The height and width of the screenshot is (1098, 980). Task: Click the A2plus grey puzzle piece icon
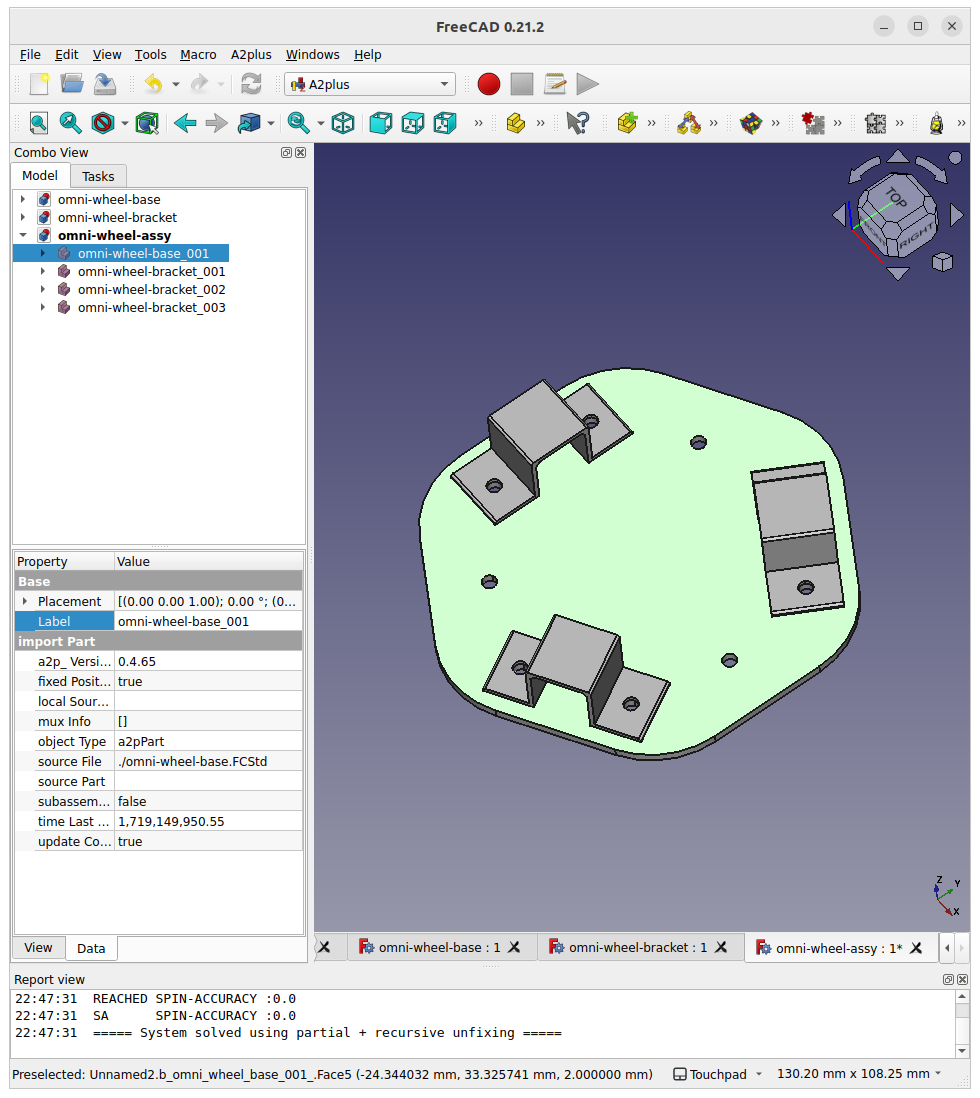(875, 123)
